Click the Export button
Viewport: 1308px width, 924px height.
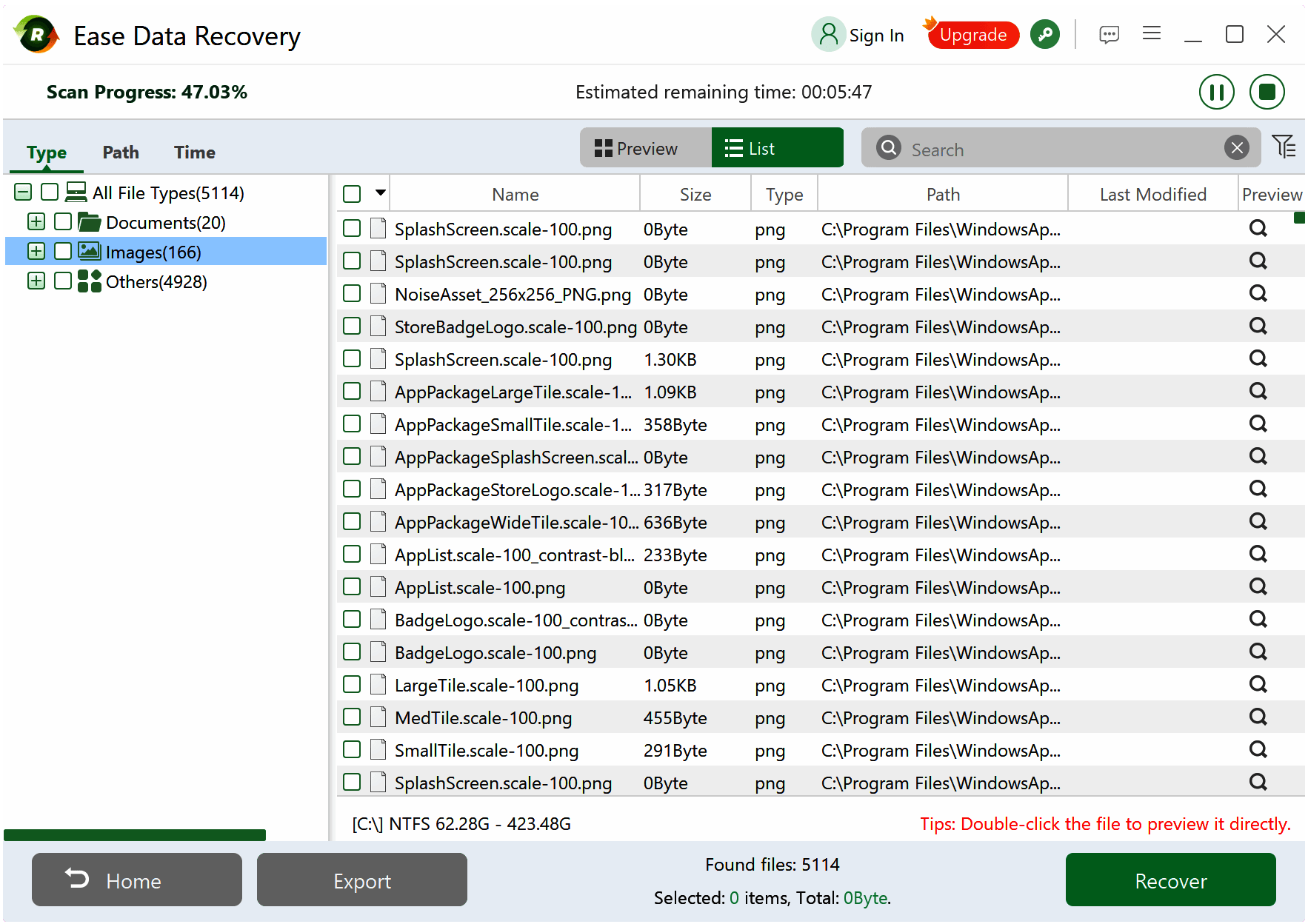click(361, 880)
